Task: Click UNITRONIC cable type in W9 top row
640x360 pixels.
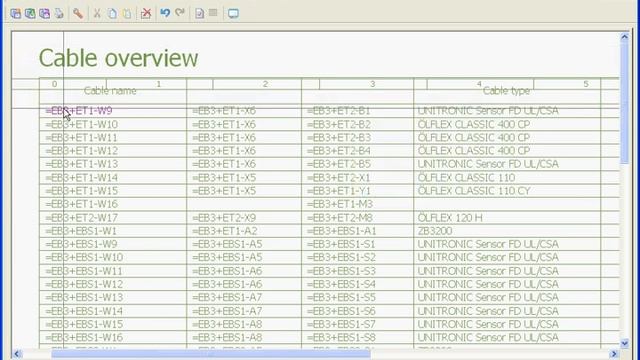Action: point(488,111)
